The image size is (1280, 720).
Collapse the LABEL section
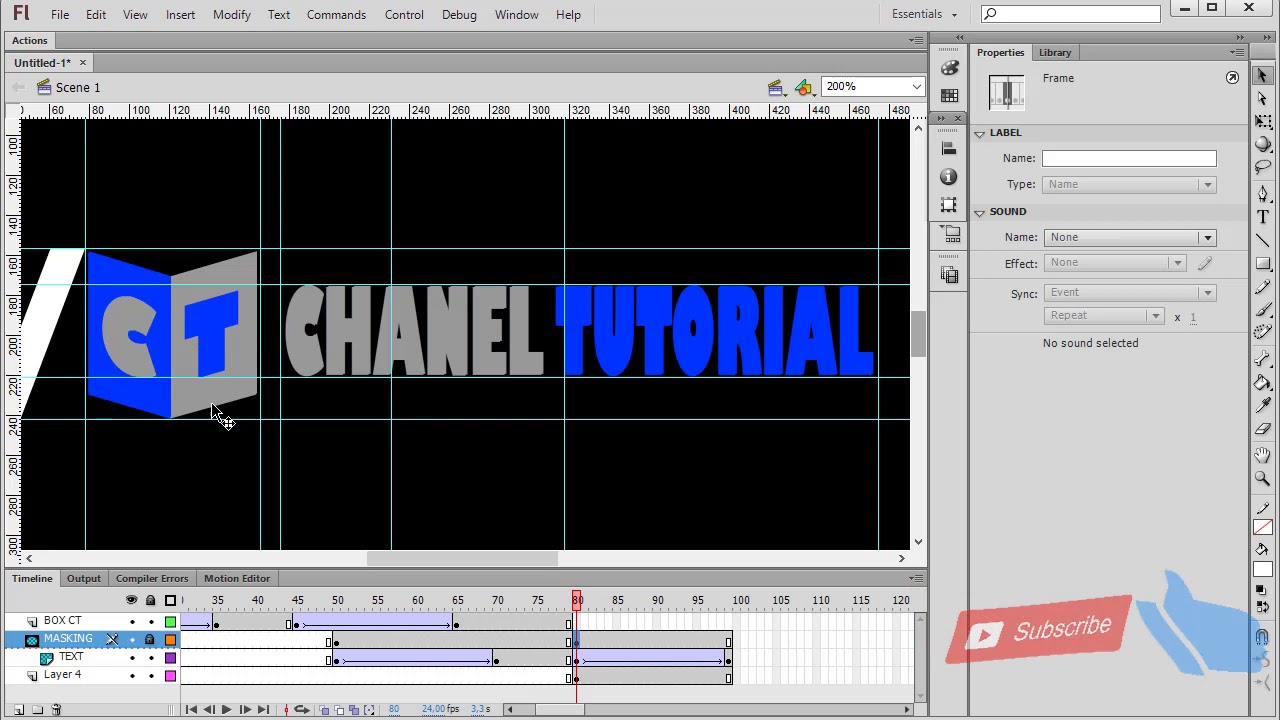(x=980, y=133)
